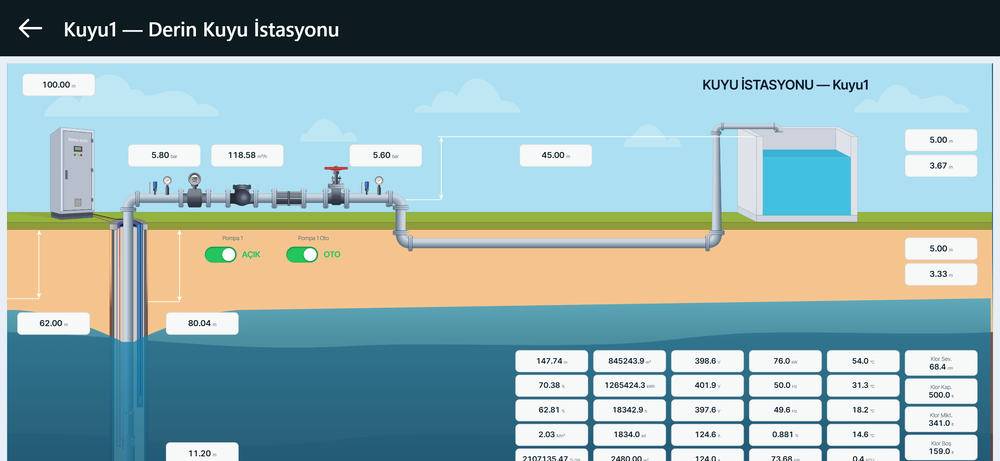Screen dimensions: 1000x461
Task: Select the 3.67 m tank level
Action: pos(941,166)
